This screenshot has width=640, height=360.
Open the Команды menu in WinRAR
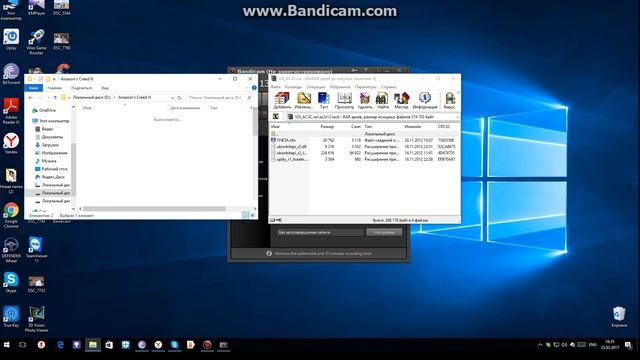[x=293, y=87]
